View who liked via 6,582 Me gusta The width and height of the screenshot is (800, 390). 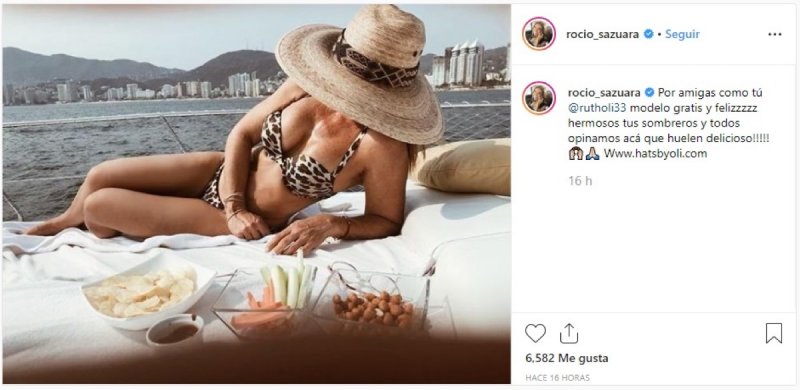click(566, 358)
